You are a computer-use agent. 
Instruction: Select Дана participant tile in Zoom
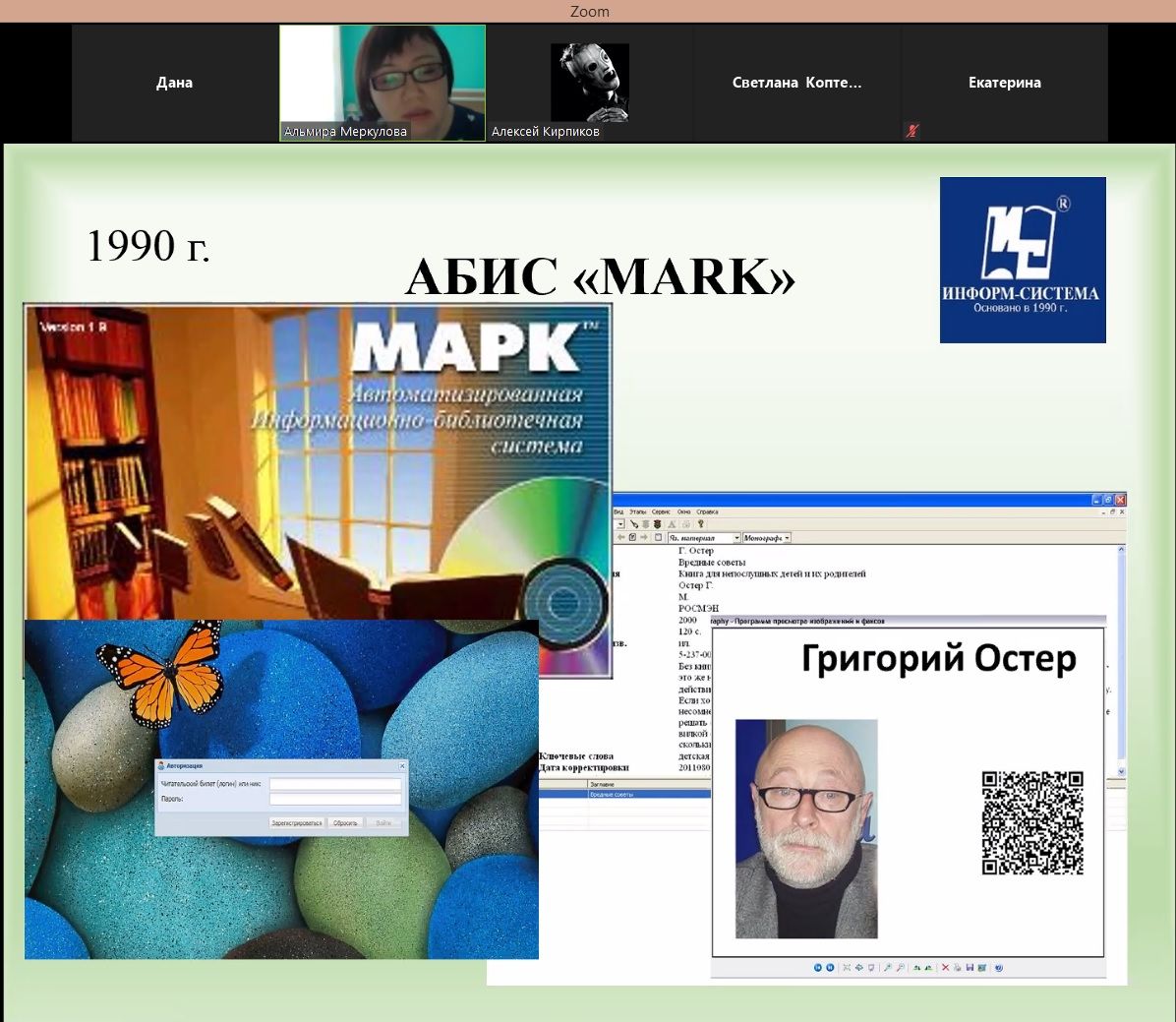[x=174, y=83]
